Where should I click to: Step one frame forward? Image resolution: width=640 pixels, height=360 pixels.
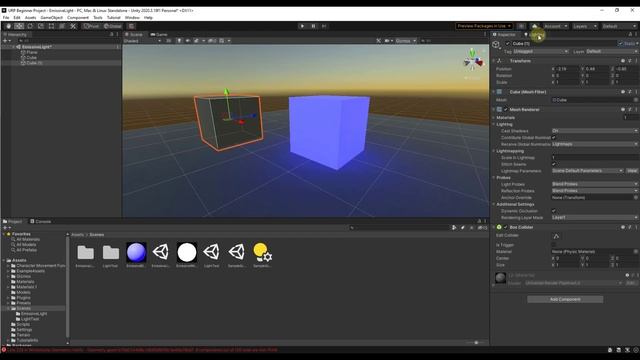[324, 26]
